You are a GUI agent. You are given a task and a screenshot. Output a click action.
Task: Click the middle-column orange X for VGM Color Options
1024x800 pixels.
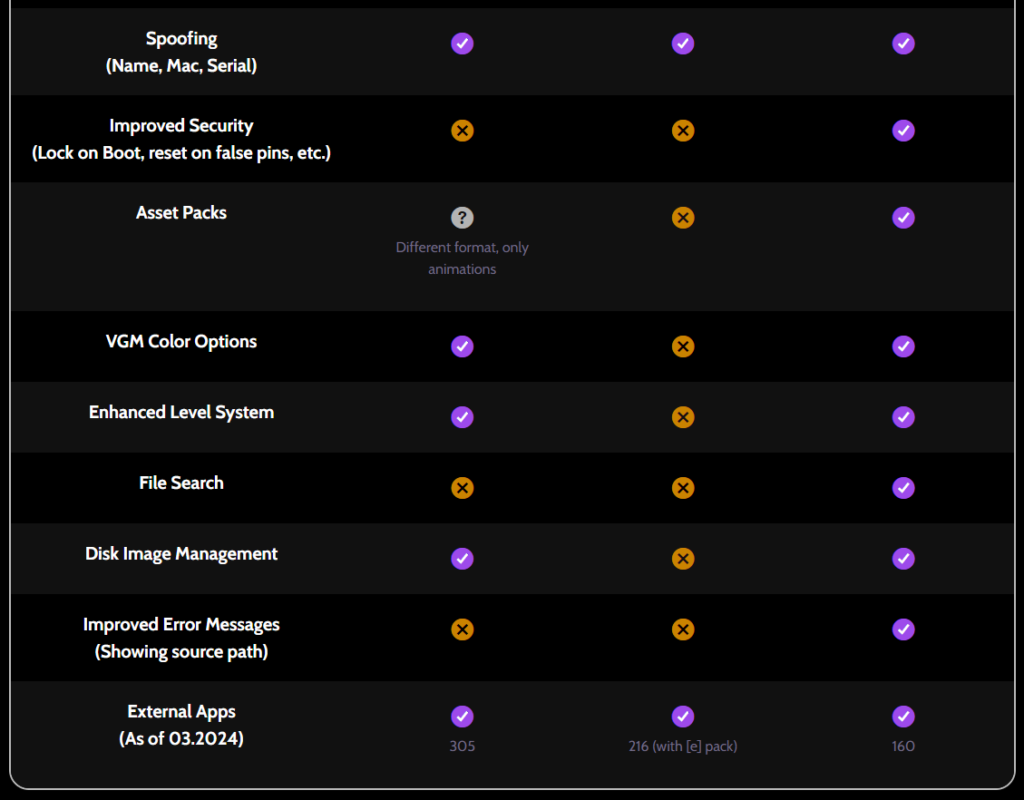[x=682, y=346]
